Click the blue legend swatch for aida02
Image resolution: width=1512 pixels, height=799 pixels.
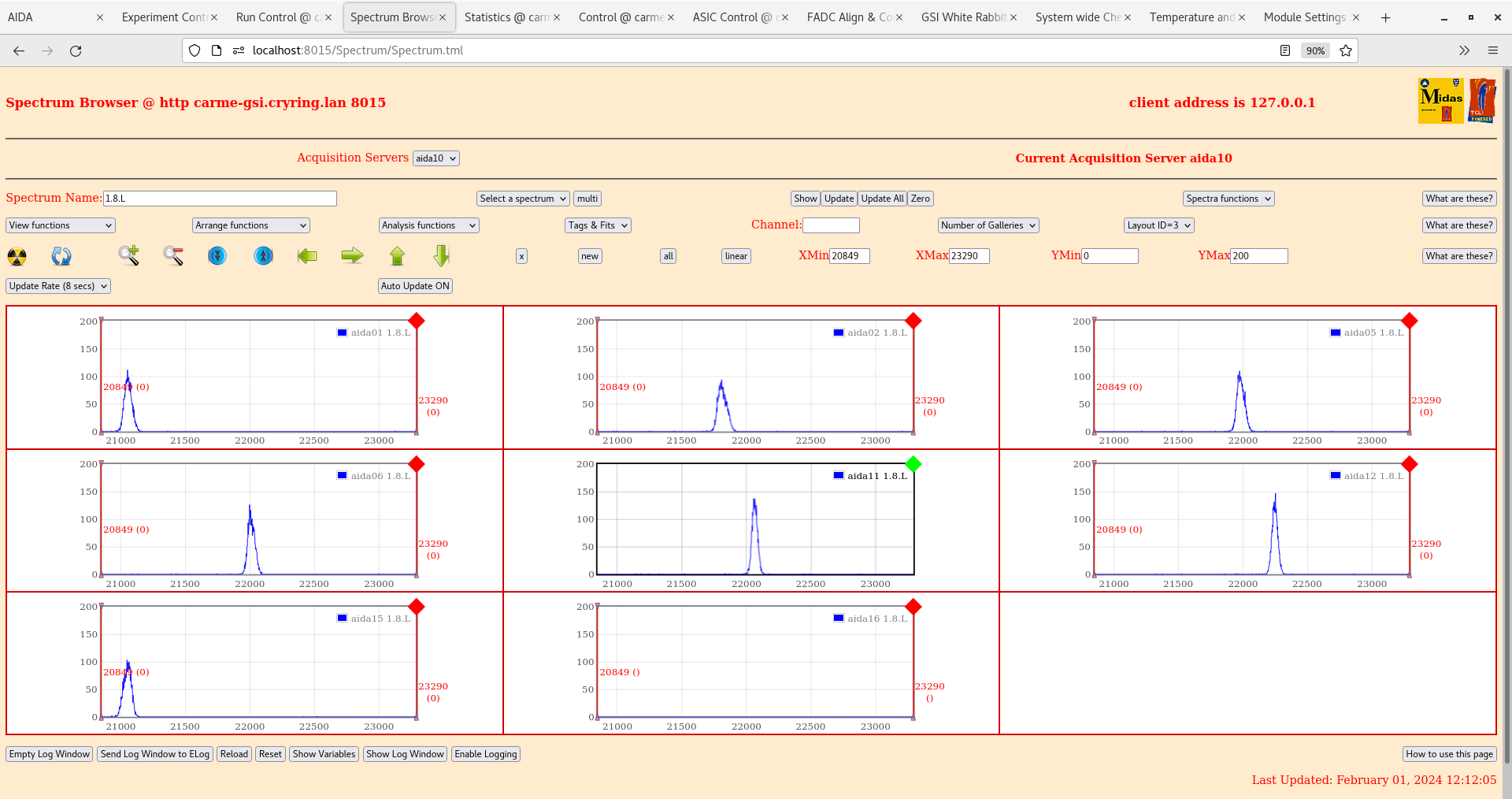[x=837, y=333]
